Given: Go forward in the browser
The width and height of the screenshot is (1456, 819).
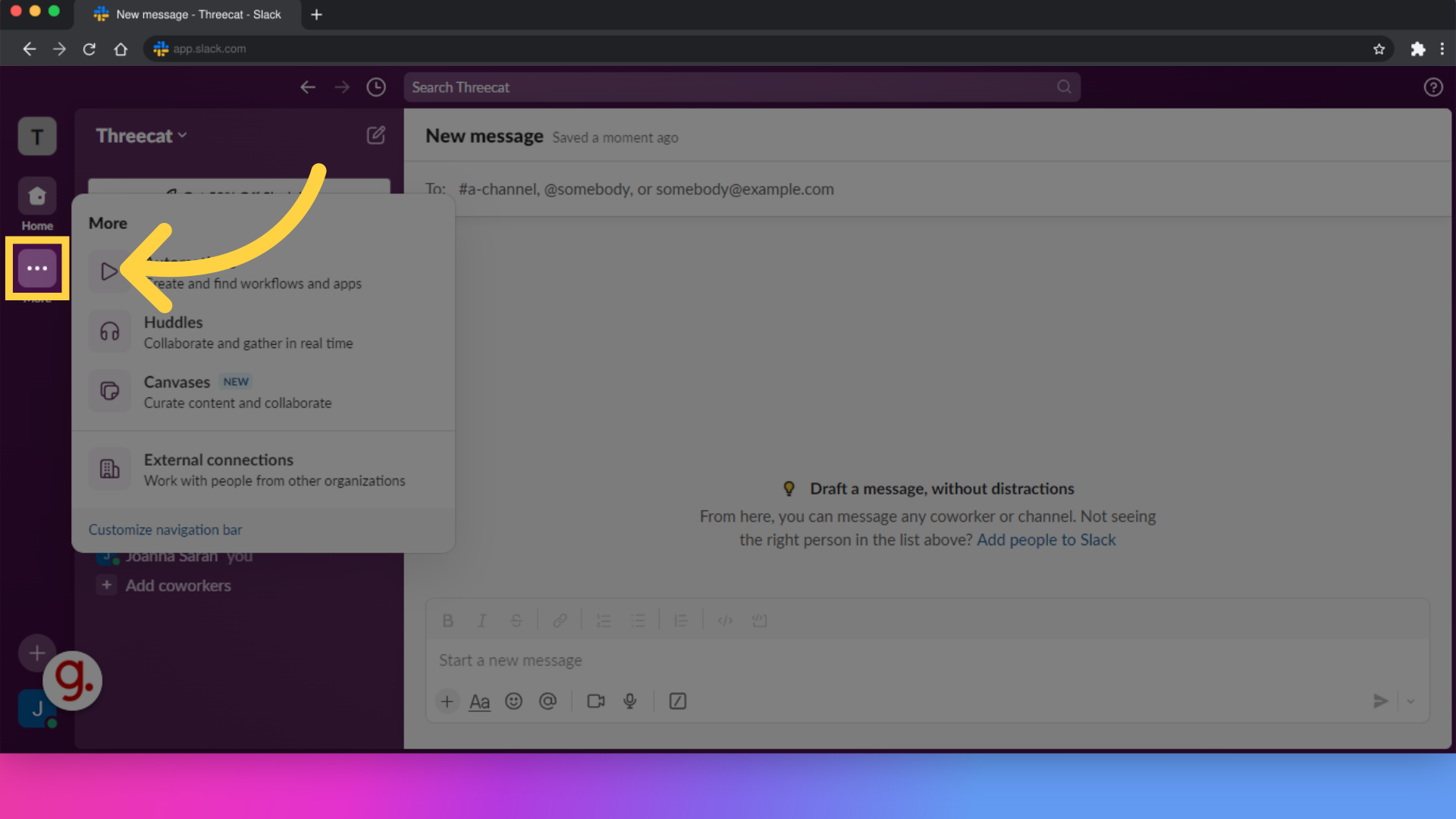Looking at the screenshot, I should tap(59, 49).
